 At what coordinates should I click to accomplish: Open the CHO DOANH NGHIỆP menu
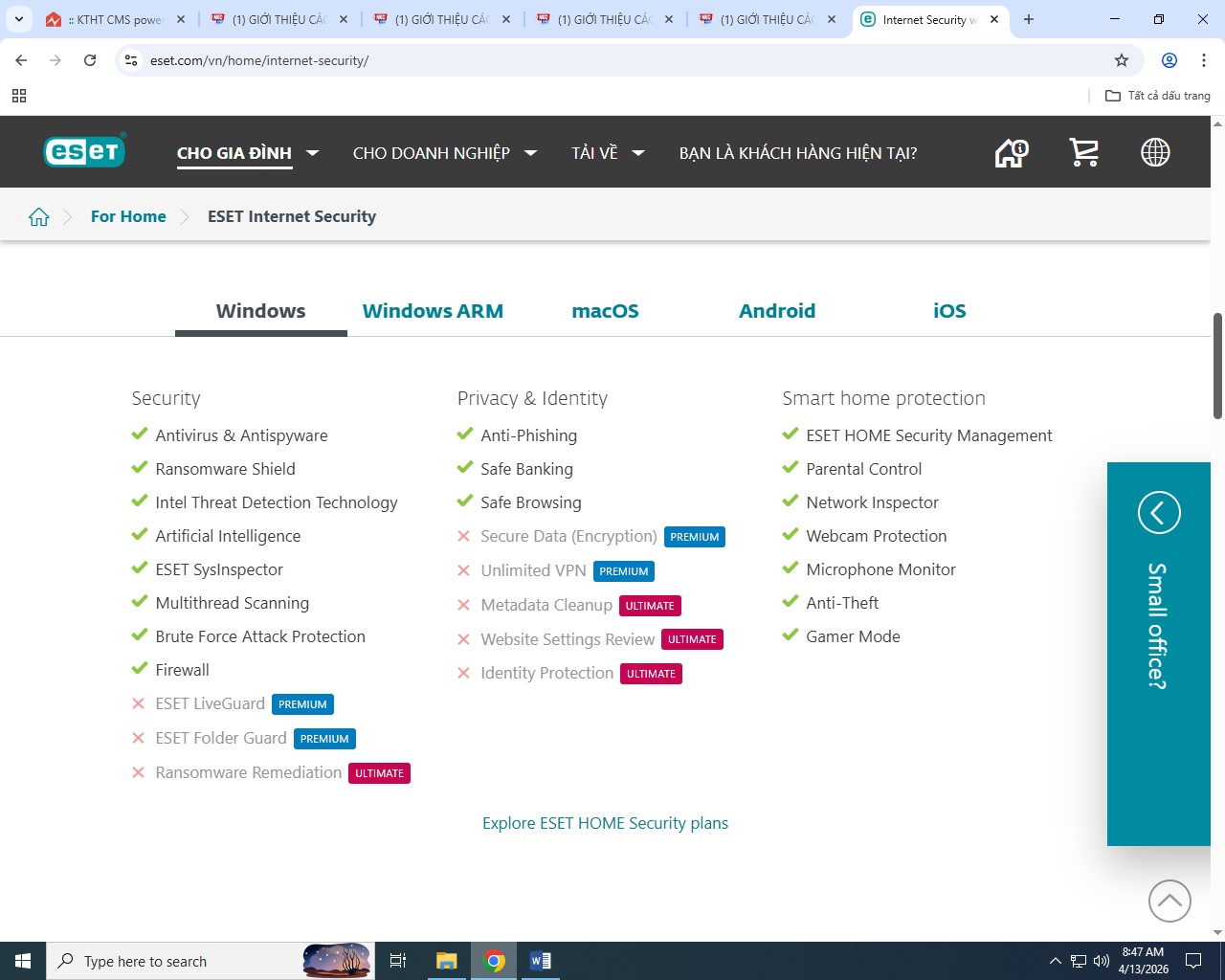point(432,153)
